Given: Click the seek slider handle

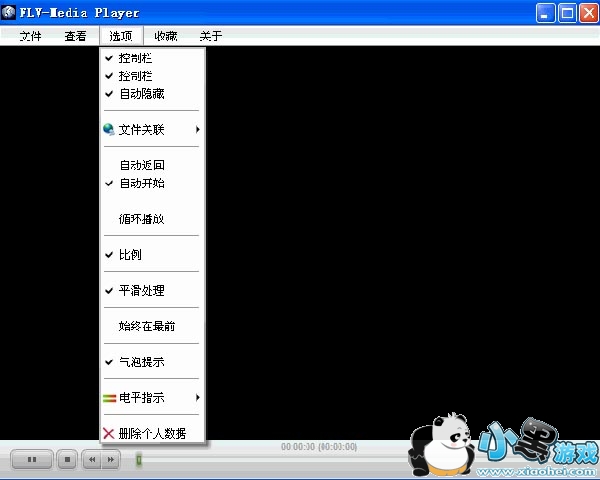Looking at the screenshot, I should point(139,459).
